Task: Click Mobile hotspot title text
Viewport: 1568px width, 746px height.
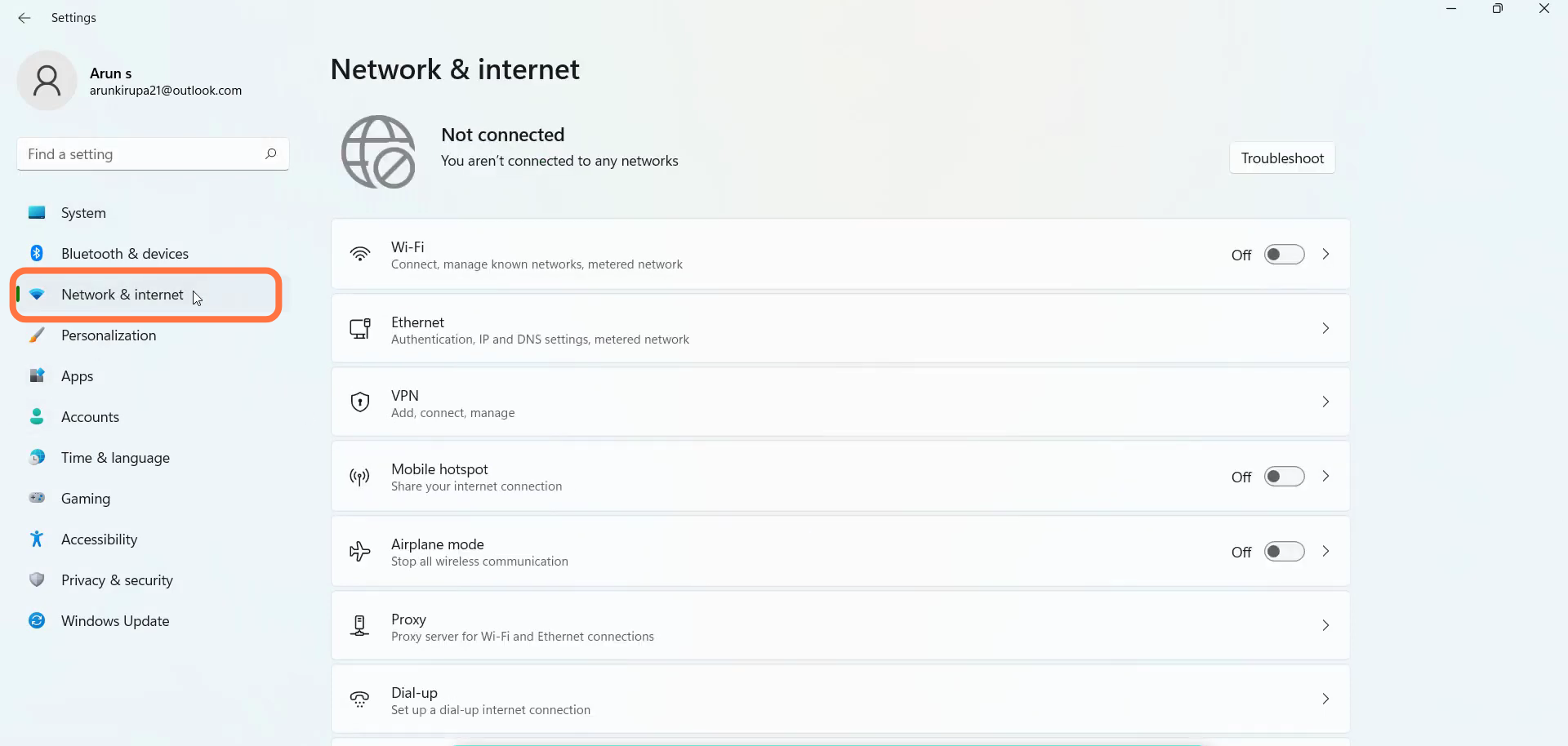Action: 439,469
